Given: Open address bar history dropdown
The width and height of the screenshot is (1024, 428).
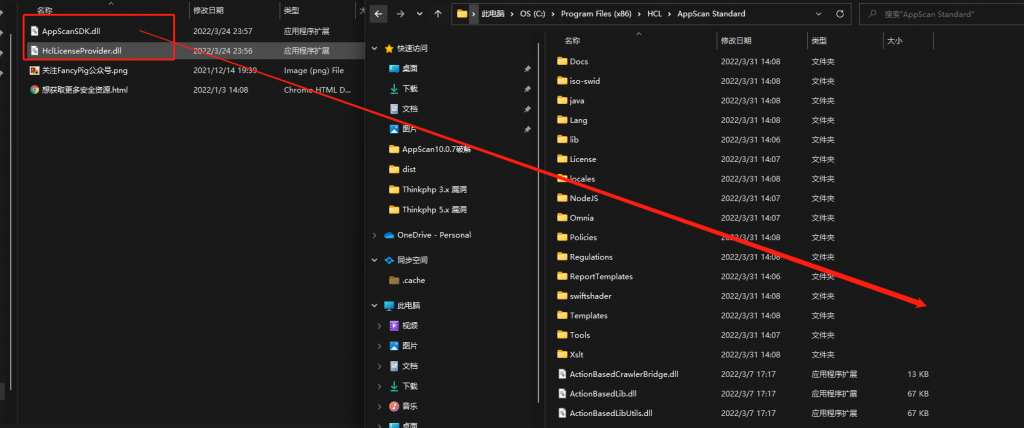Looking at the screenshot, I should 819,14.
